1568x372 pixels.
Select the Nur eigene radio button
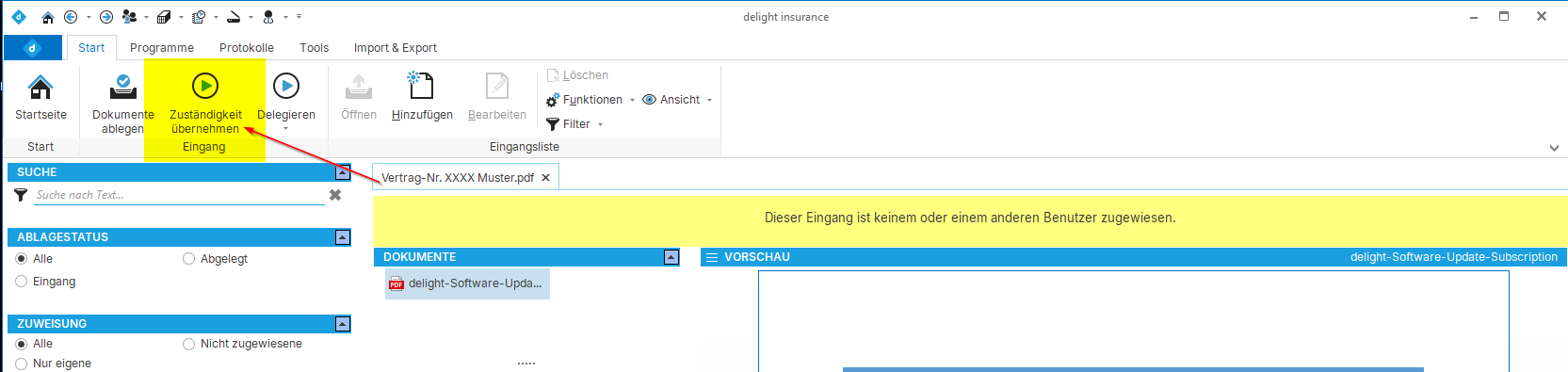pyautogui.click(x=21, y=364)
